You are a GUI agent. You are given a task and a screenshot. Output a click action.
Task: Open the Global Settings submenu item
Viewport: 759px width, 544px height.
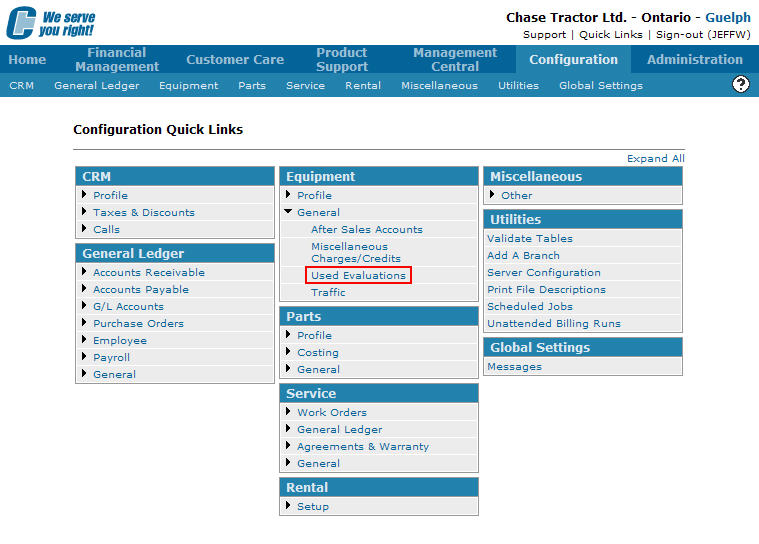click(x=601, y=86)
